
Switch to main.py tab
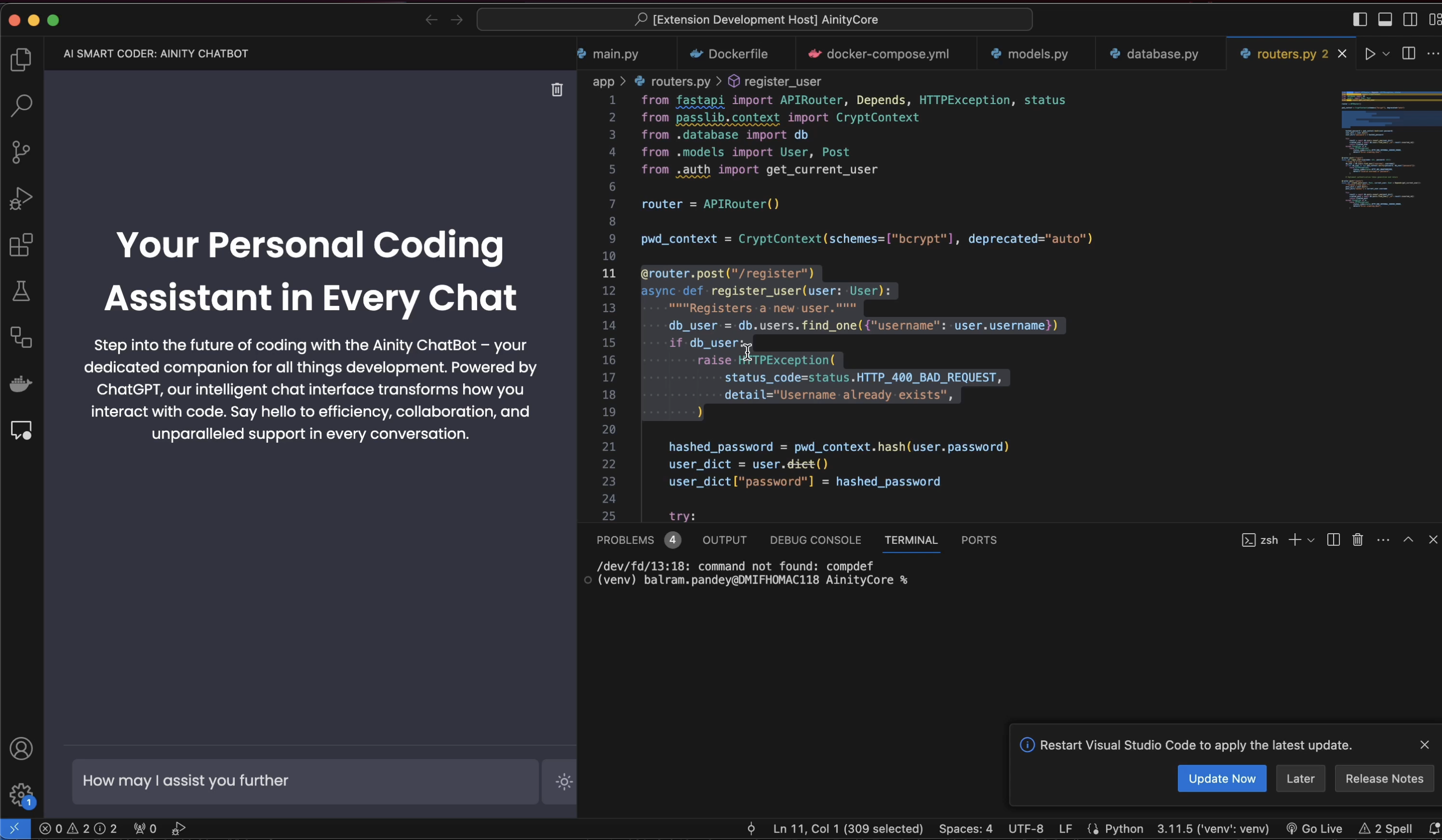pos(615,54)
